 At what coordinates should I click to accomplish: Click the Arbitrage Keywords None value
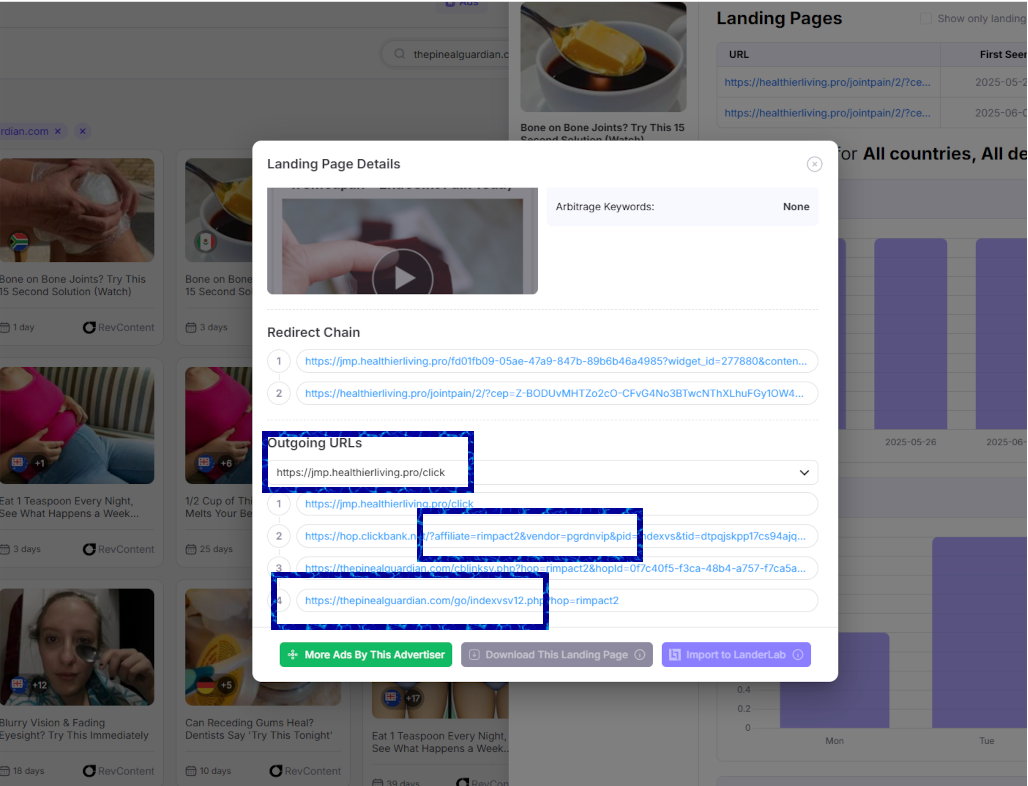click(x=796, y=206)
